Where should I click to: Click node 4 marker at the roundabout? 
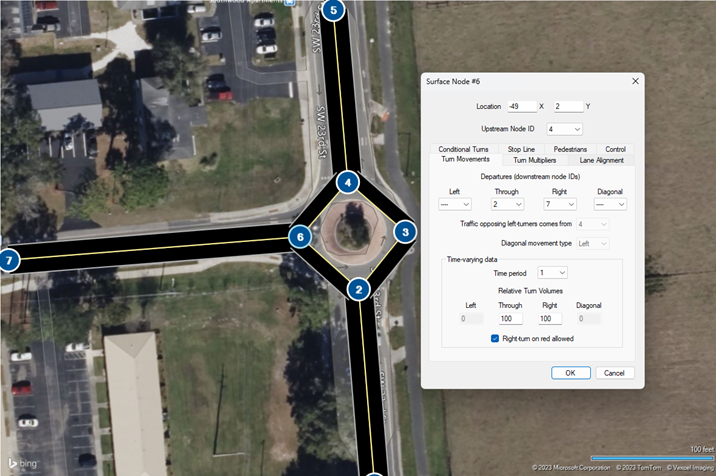click(x=347, y=183)
